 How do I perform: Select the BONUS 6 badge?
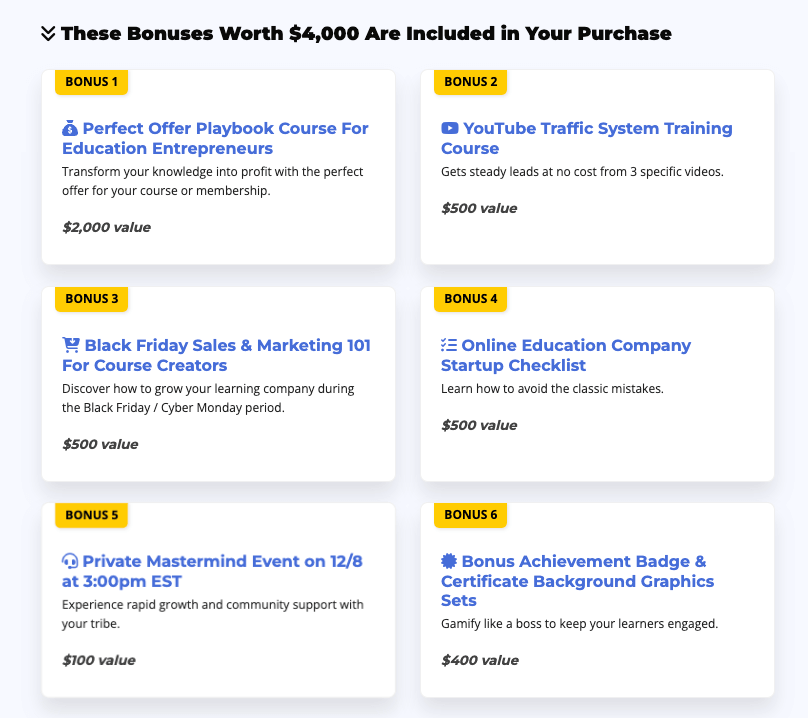pyautogui.click(x=470, y=515)
